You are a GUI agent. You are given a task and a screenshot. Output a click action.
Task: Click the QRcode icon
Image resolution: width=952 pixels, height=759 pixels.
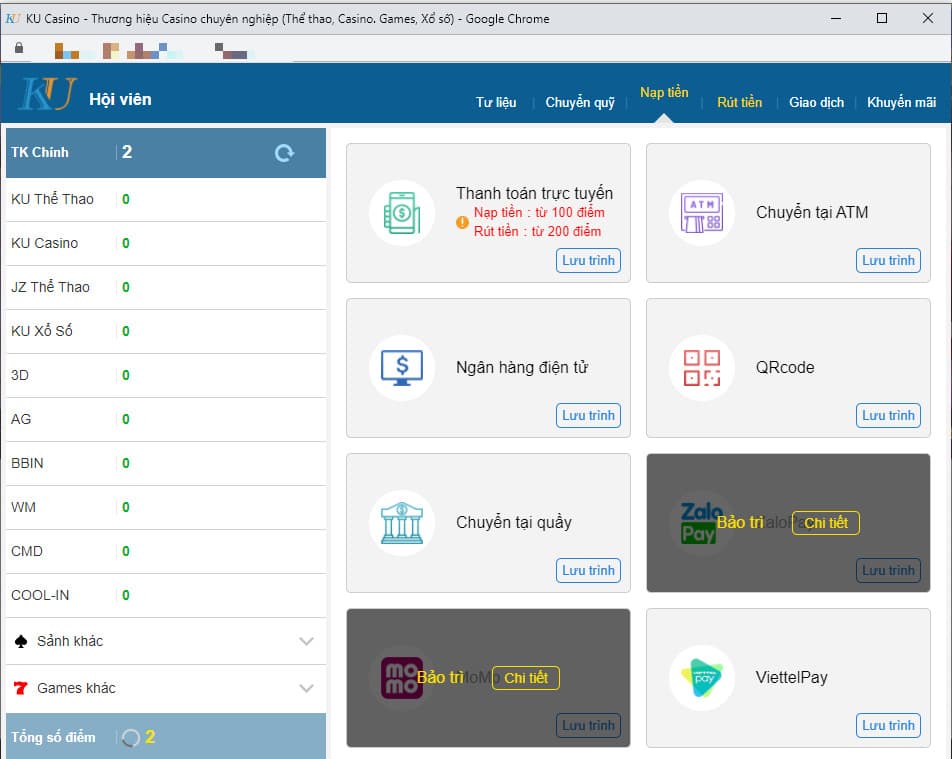tap(701, 368)
